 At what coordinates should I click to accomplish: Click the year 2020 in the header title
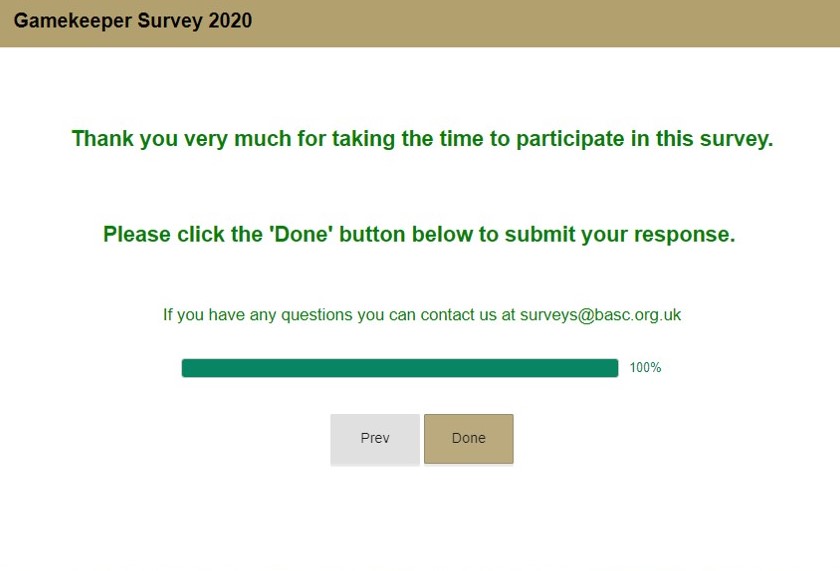pyautogui.click(x=230, y=21)
